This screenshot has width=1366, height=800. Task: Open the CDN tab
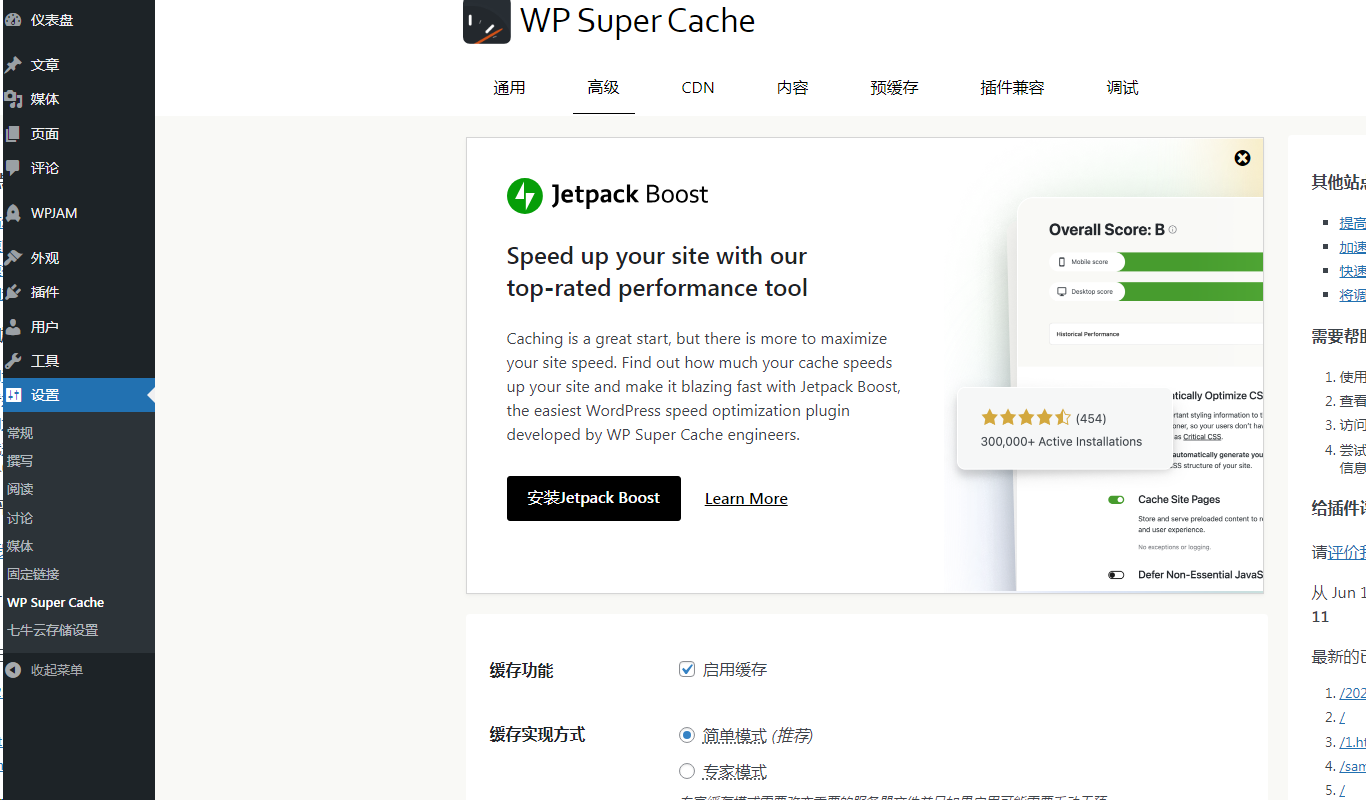tap(698, 88)
